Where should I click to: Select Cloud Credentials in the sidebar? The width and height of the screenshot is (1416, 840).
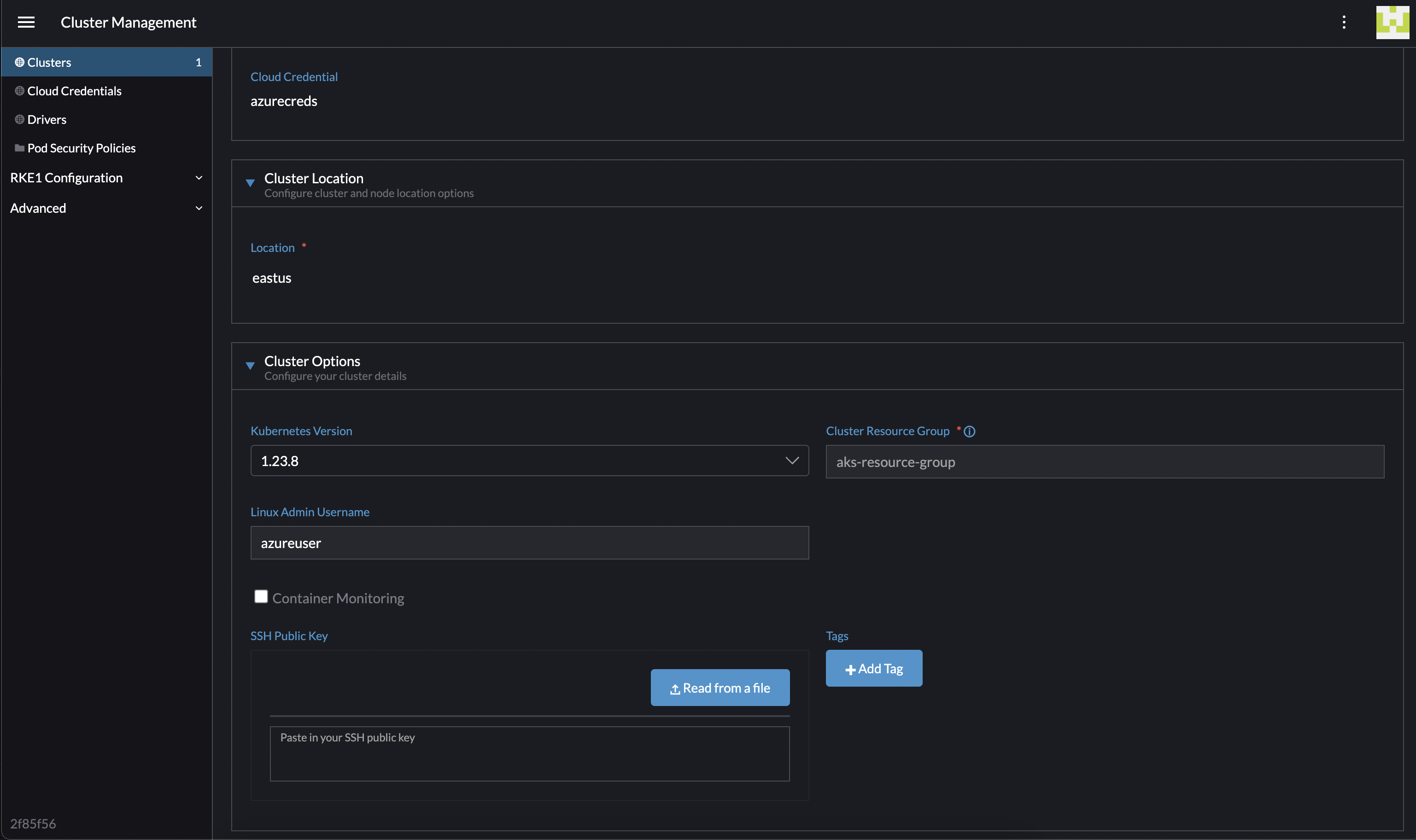74,91
